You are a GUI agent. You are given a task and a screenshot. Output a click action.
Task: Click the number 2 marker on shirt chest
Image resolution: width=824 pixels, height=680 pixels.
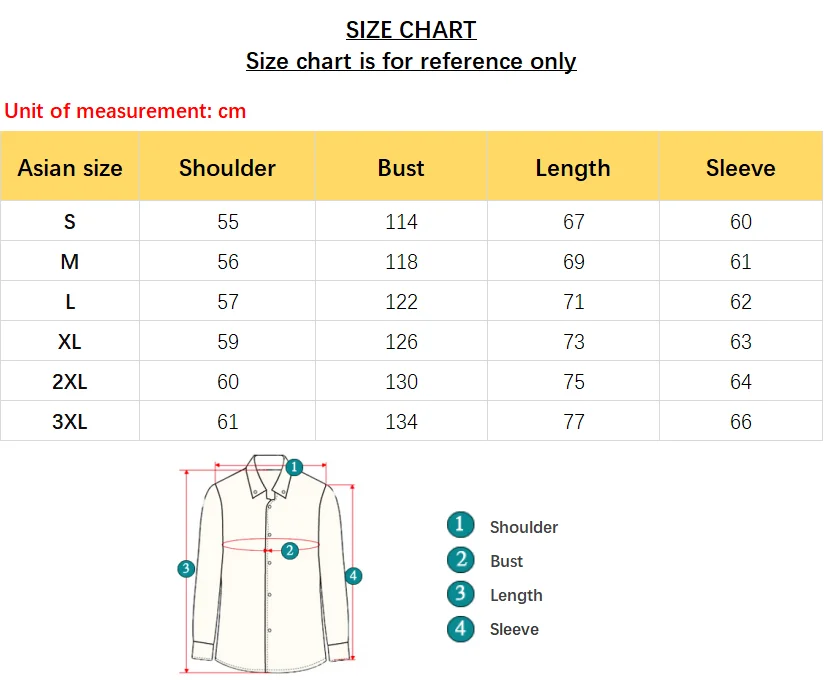click(x=290, y=550)
